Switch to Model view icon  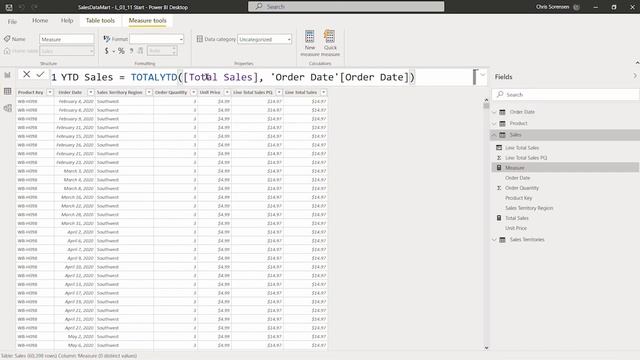tap(7, 108)
